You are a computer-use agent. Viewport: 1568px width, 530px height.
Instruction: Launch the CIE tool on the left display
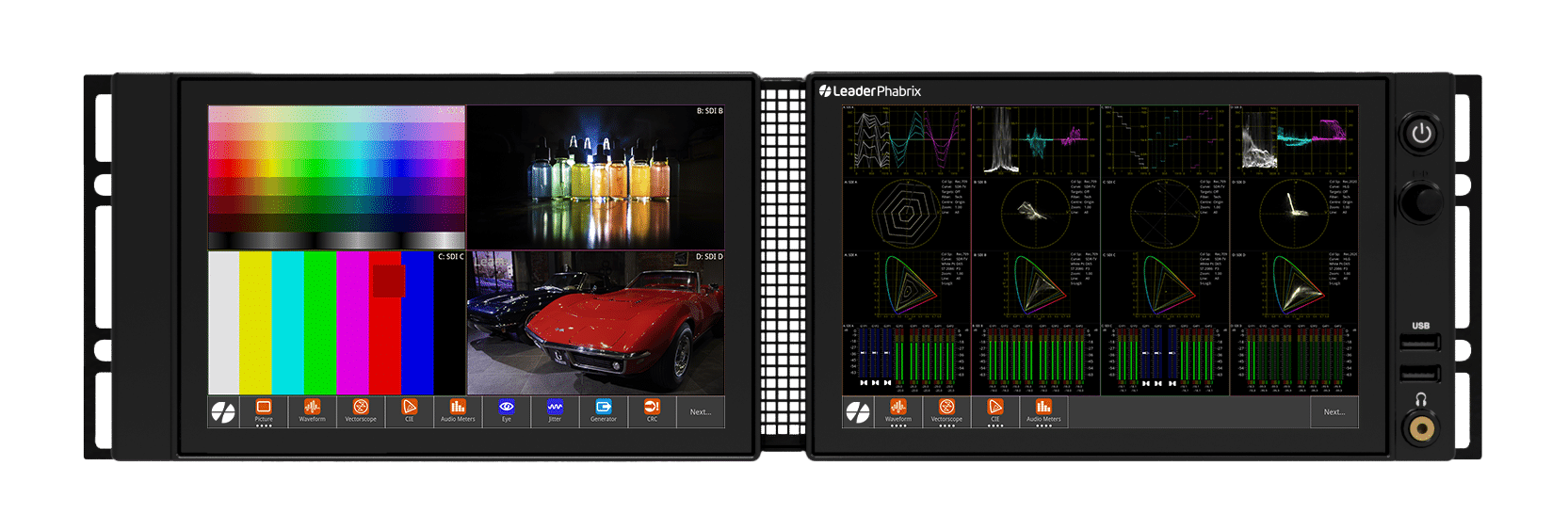(410, 411)
